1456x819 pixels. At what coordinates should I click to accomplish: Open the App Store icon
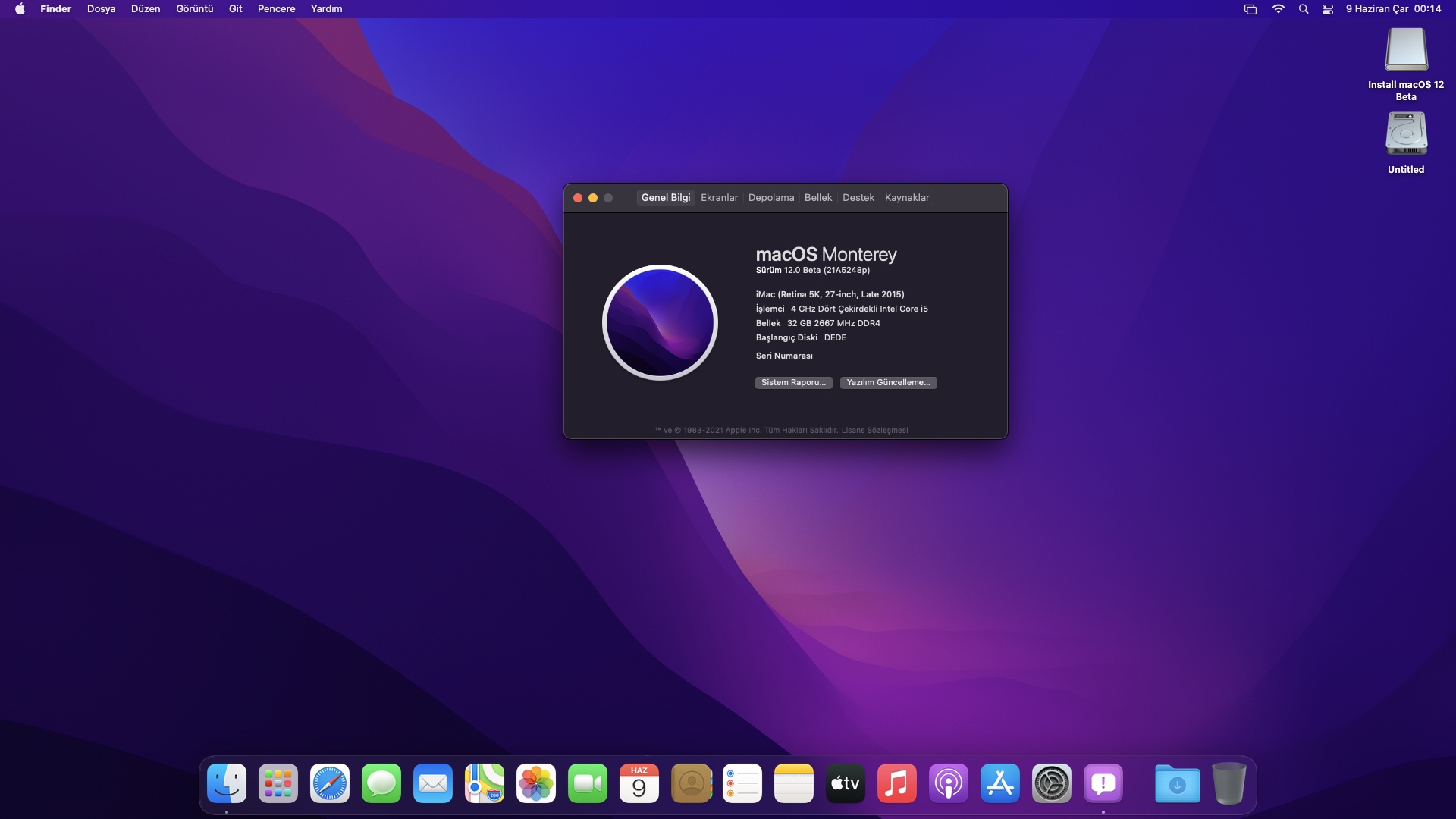coord(999,783)
